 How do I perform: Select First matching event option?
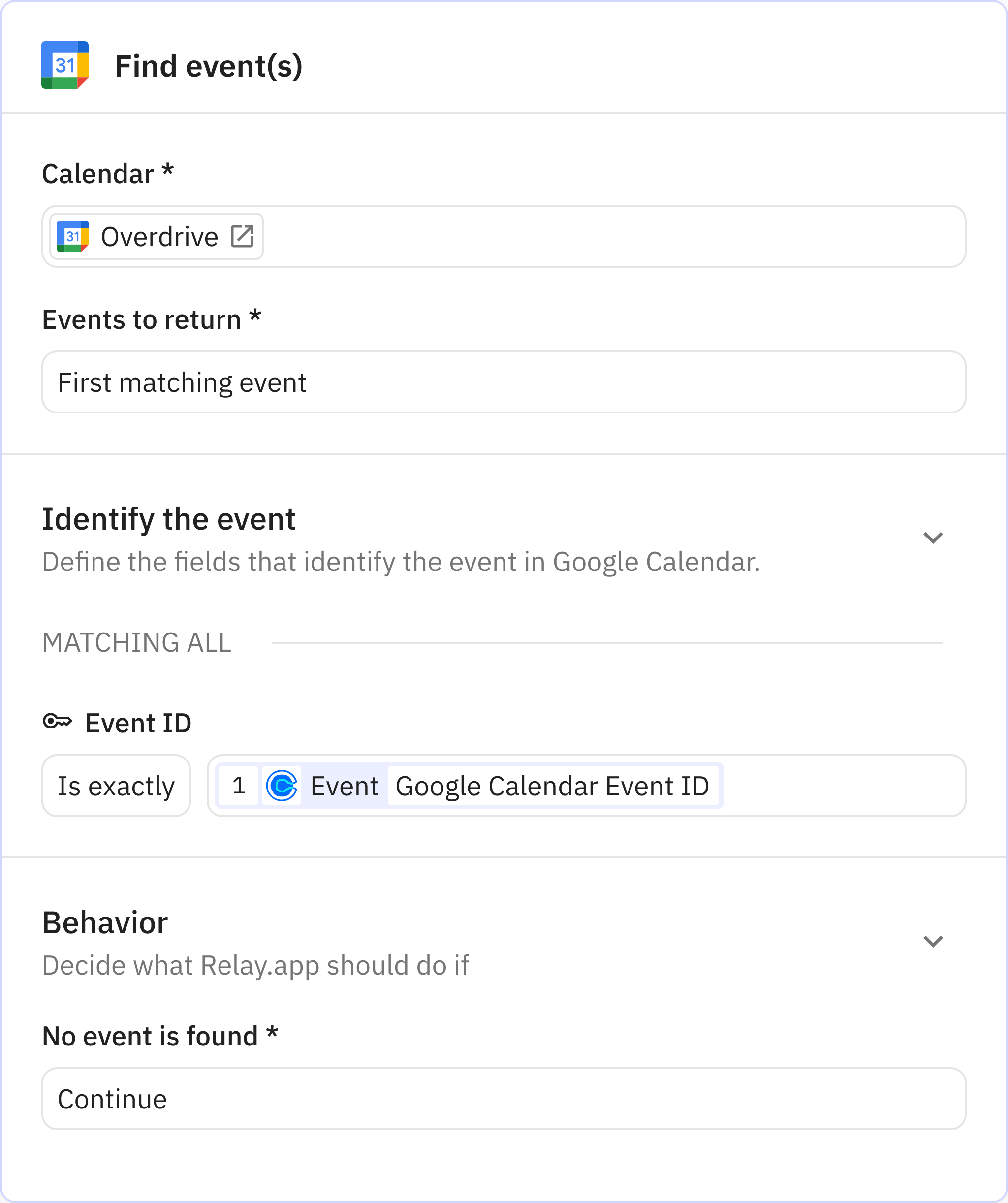coord(182,381)
